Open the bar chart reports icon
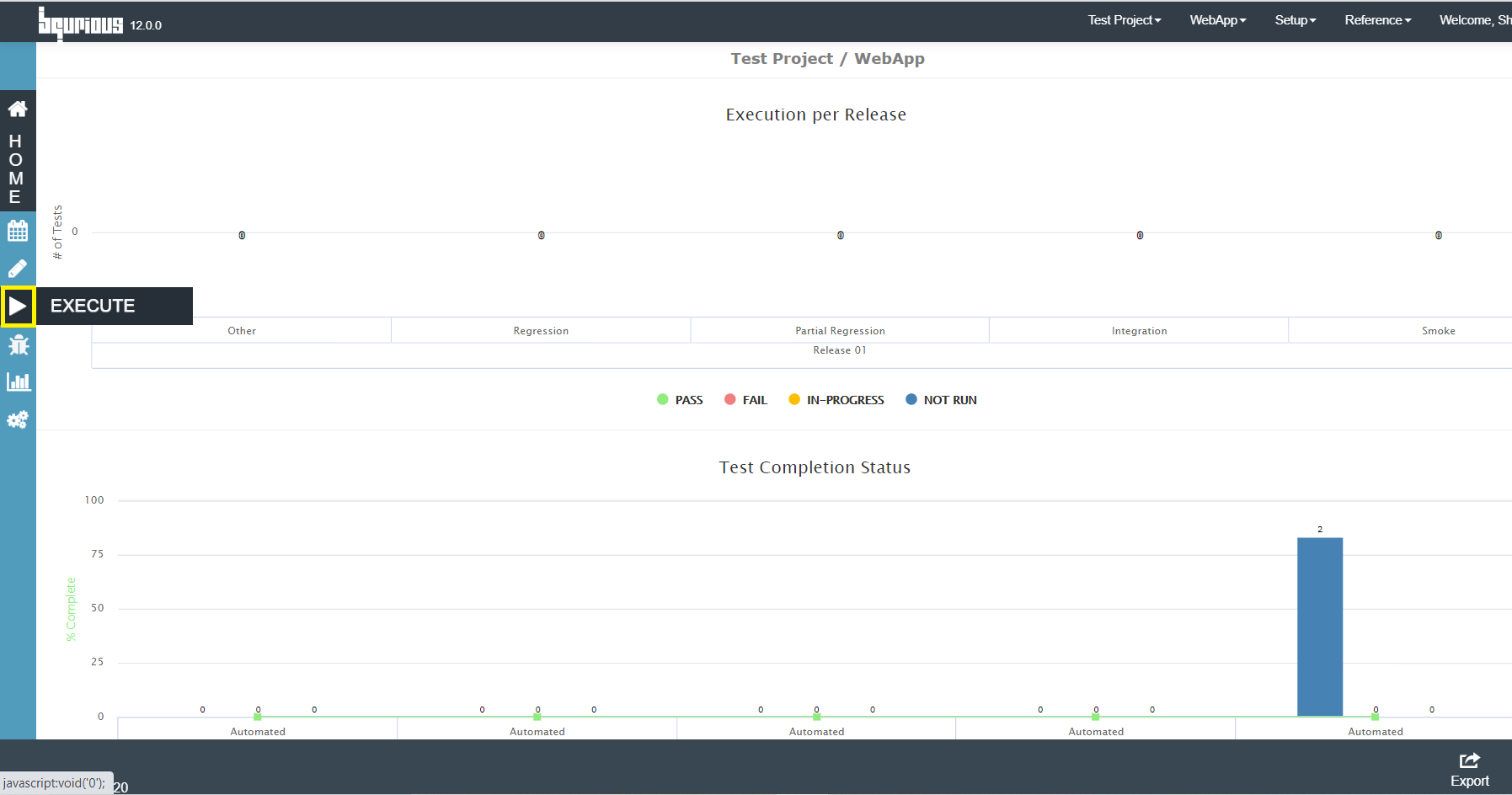Screen dimensions: 1512x795 point(18,381)
